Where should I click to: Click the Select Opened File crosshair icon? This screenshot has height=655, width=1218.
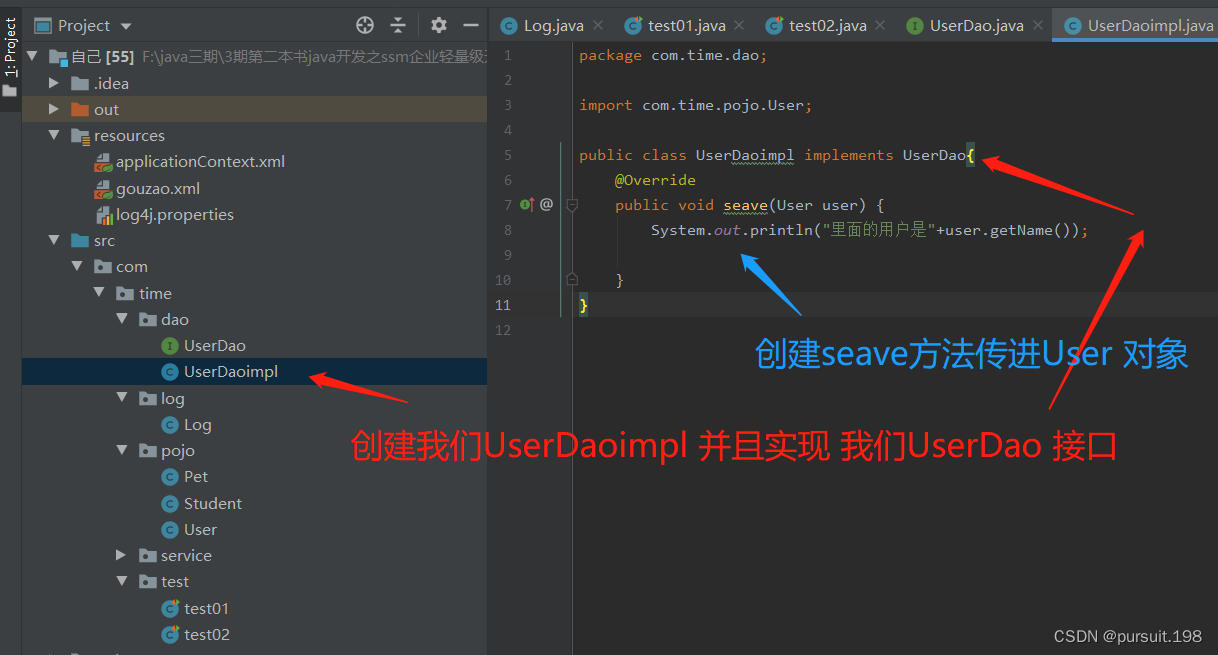point(364,24)
